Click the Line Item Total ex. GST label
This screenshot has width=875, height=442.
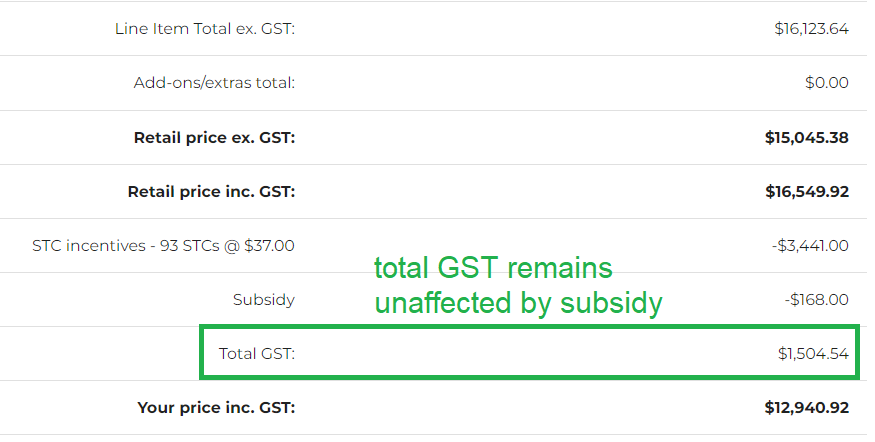point(205,28)
